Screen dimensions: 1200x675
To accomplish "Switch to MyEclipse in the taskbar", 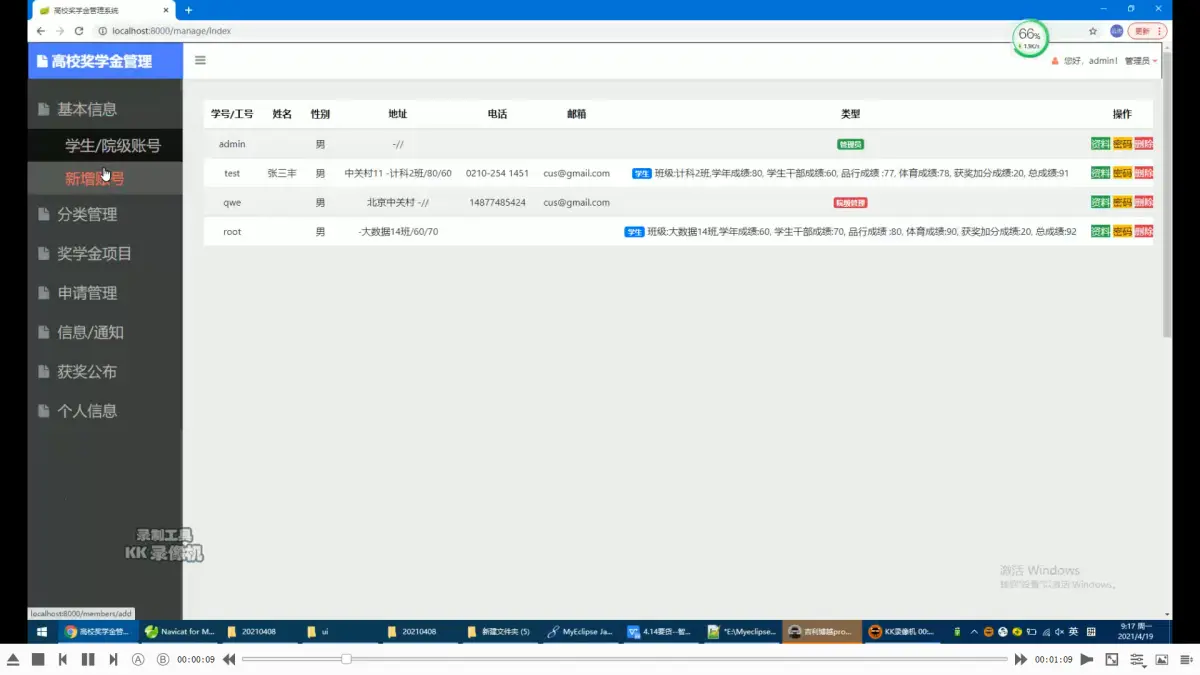I will pyautogui.click(x=581, y=632).
